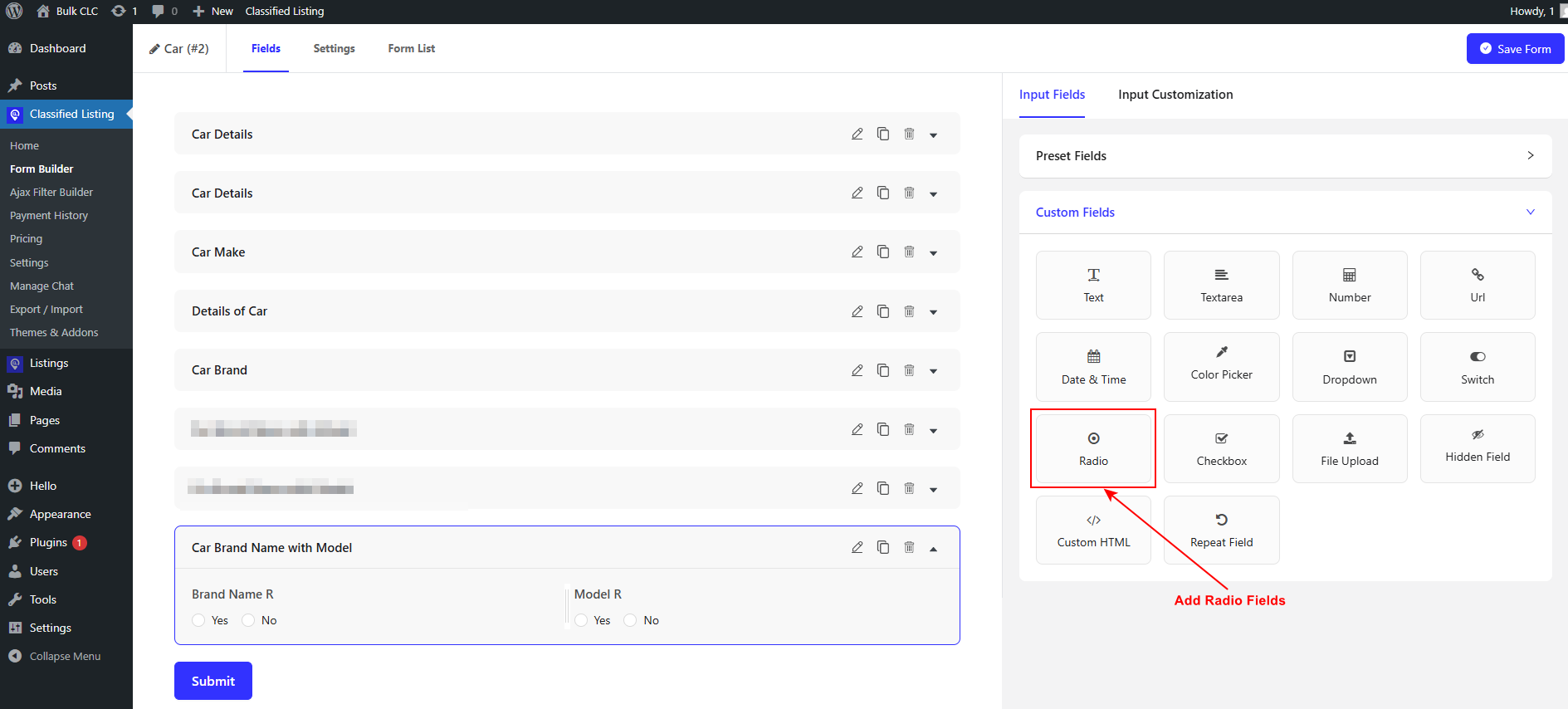Viewport: 1568px width, 709px height.
Task: Add a Switch custom field
Action: [x=1478, y=367]
